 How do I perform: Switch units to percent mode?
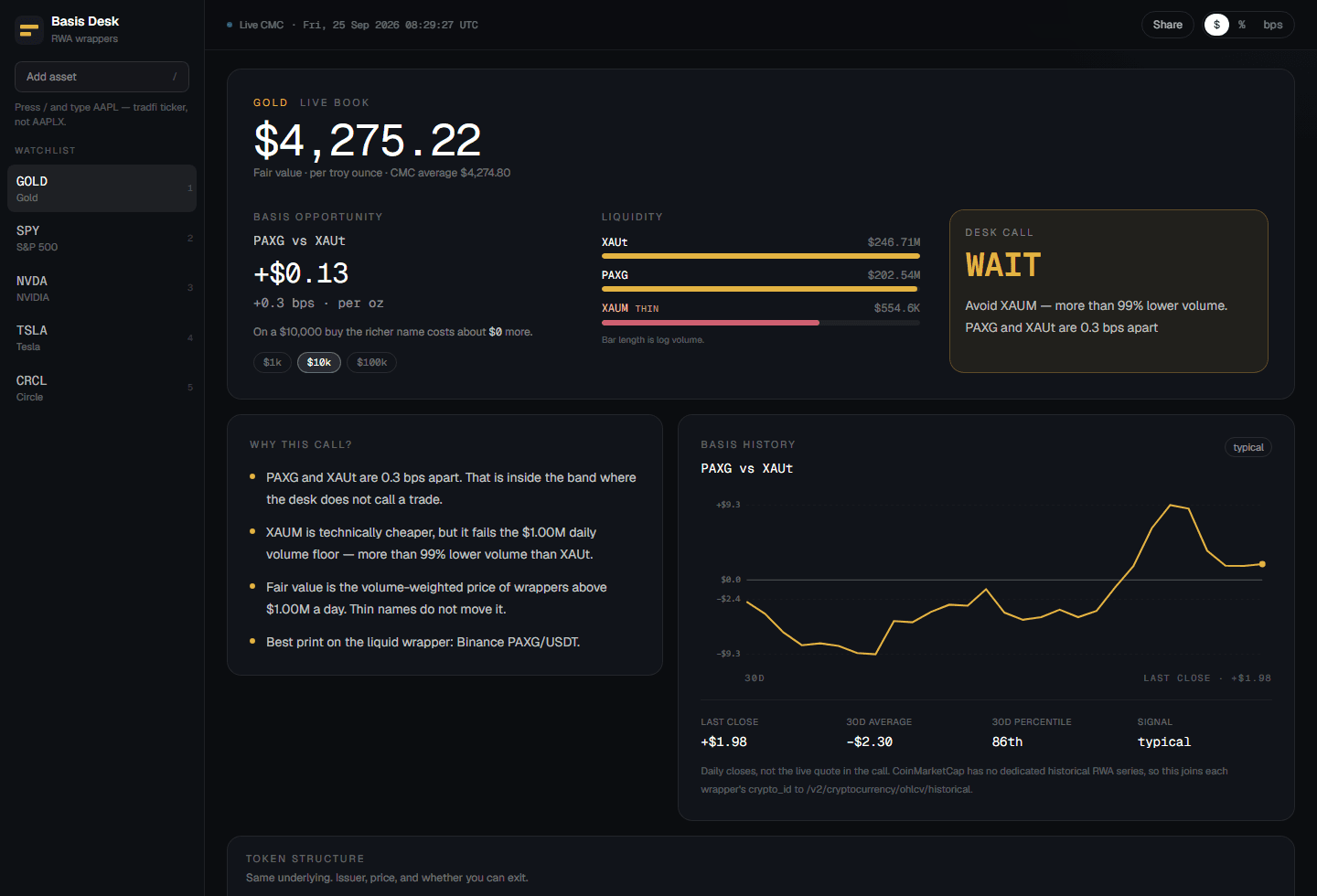(1242, 25)
